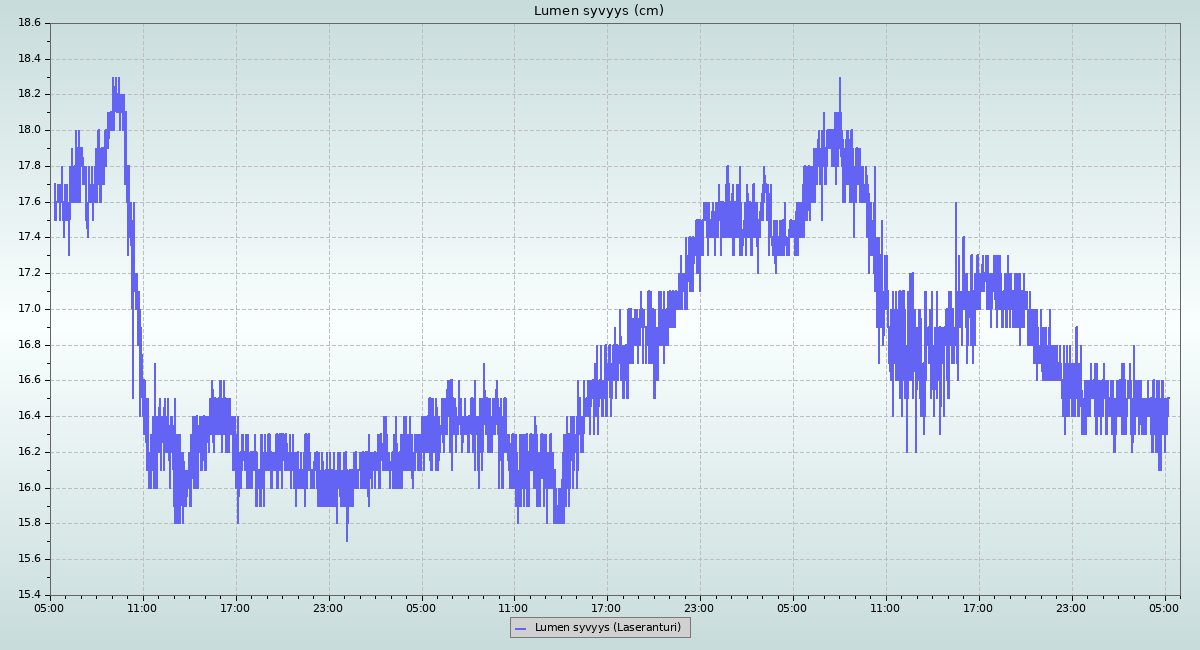Click the 18.6 y-axis label
Screen dimensions: 1200x650
tap(29, 23)
